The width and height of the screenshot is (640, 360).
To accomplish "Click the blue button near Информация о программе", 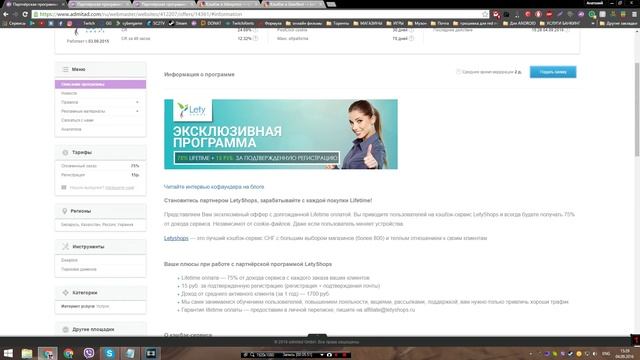I will coord(553,72).
